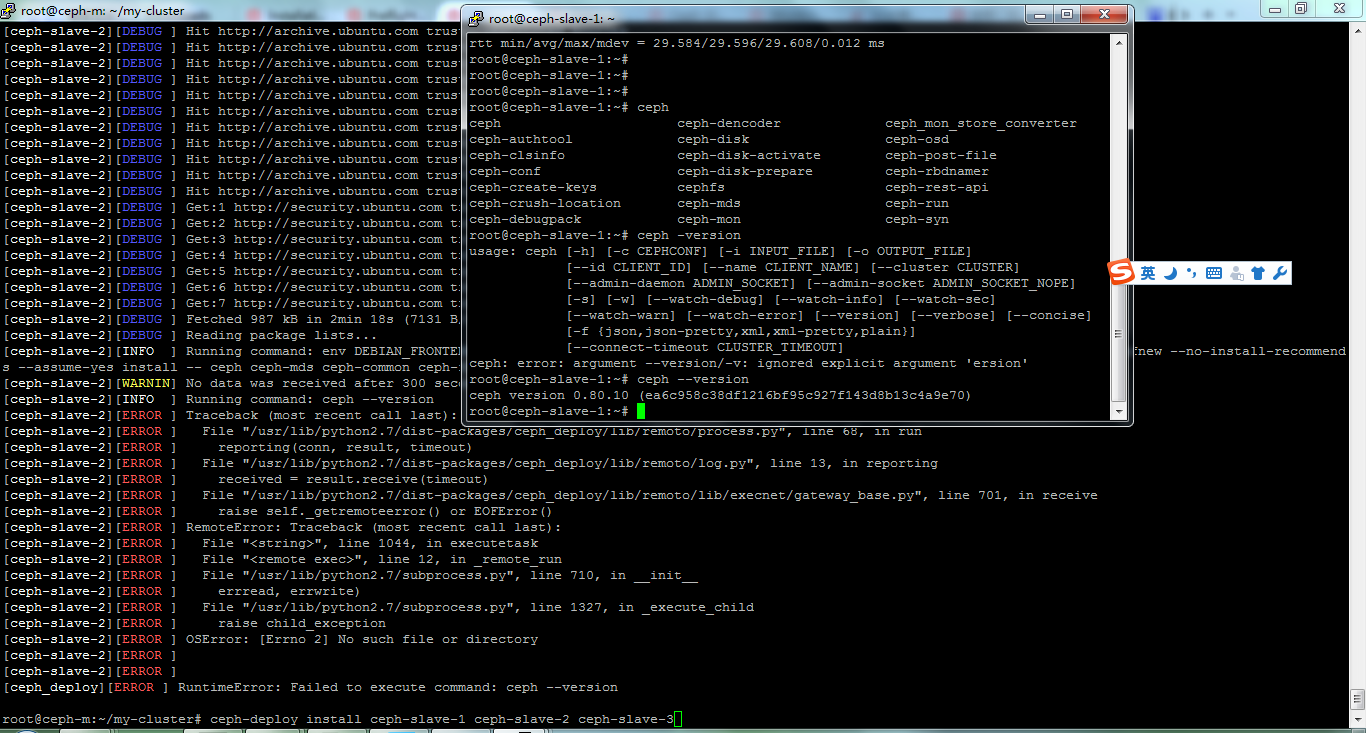The image size is (1366, 733).
Task: Click 'ceph-rest-api' in the completion list
Action: [x=937, y=187]
